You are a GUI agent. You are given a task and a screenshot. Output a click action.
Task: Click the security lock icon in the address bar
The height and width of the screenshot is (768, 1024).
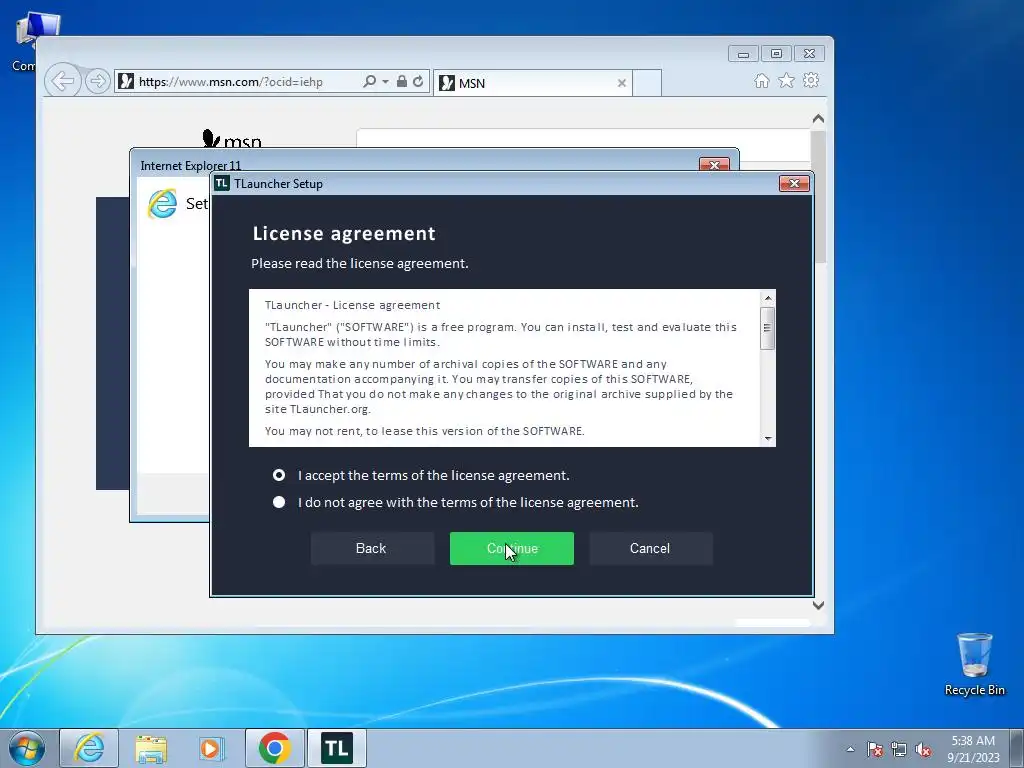coord(402,81)
